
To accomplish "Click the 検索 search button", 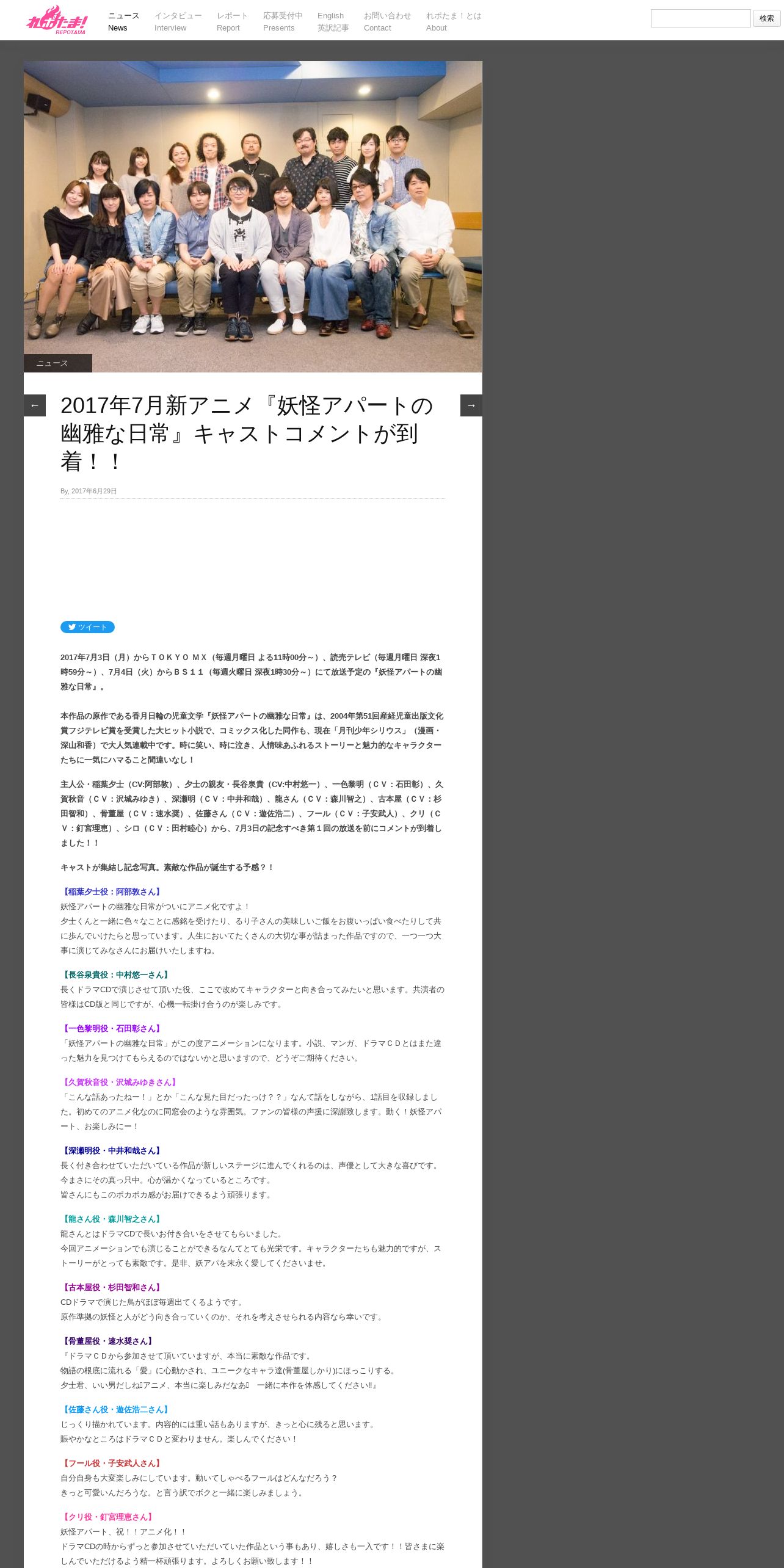I will 766,18.
